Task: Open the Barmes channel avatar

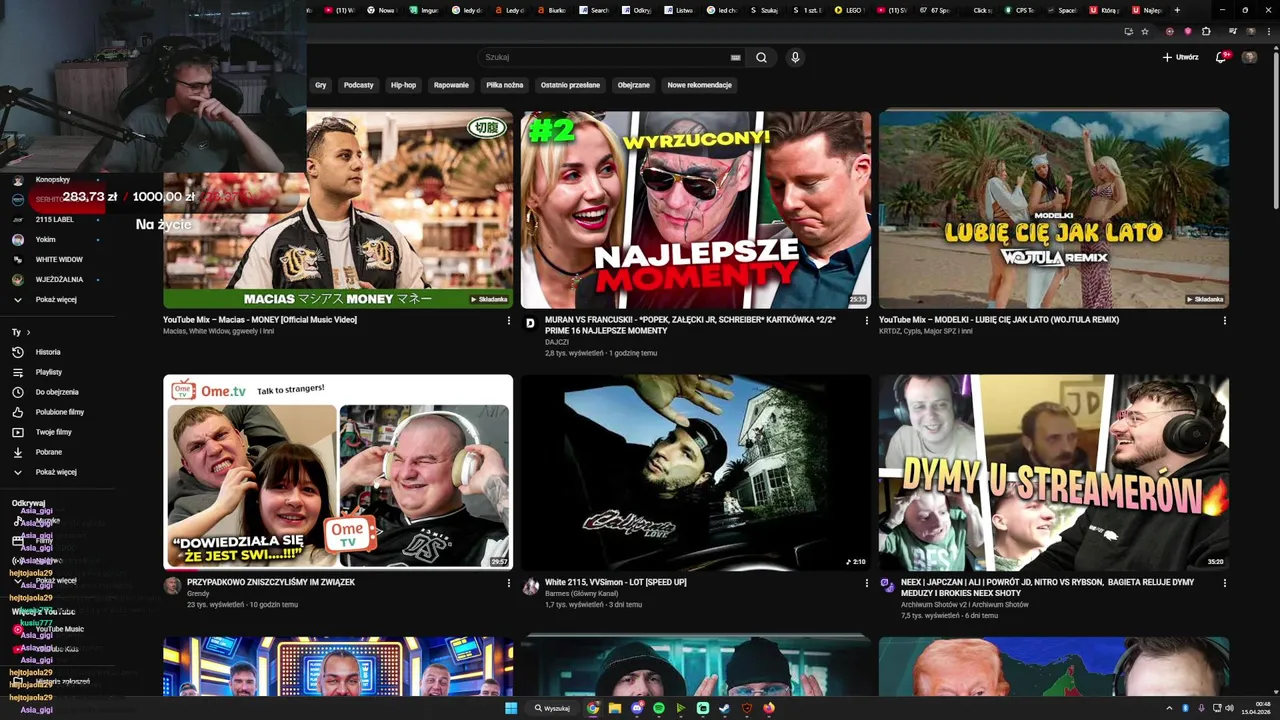Action: point(530,586)
